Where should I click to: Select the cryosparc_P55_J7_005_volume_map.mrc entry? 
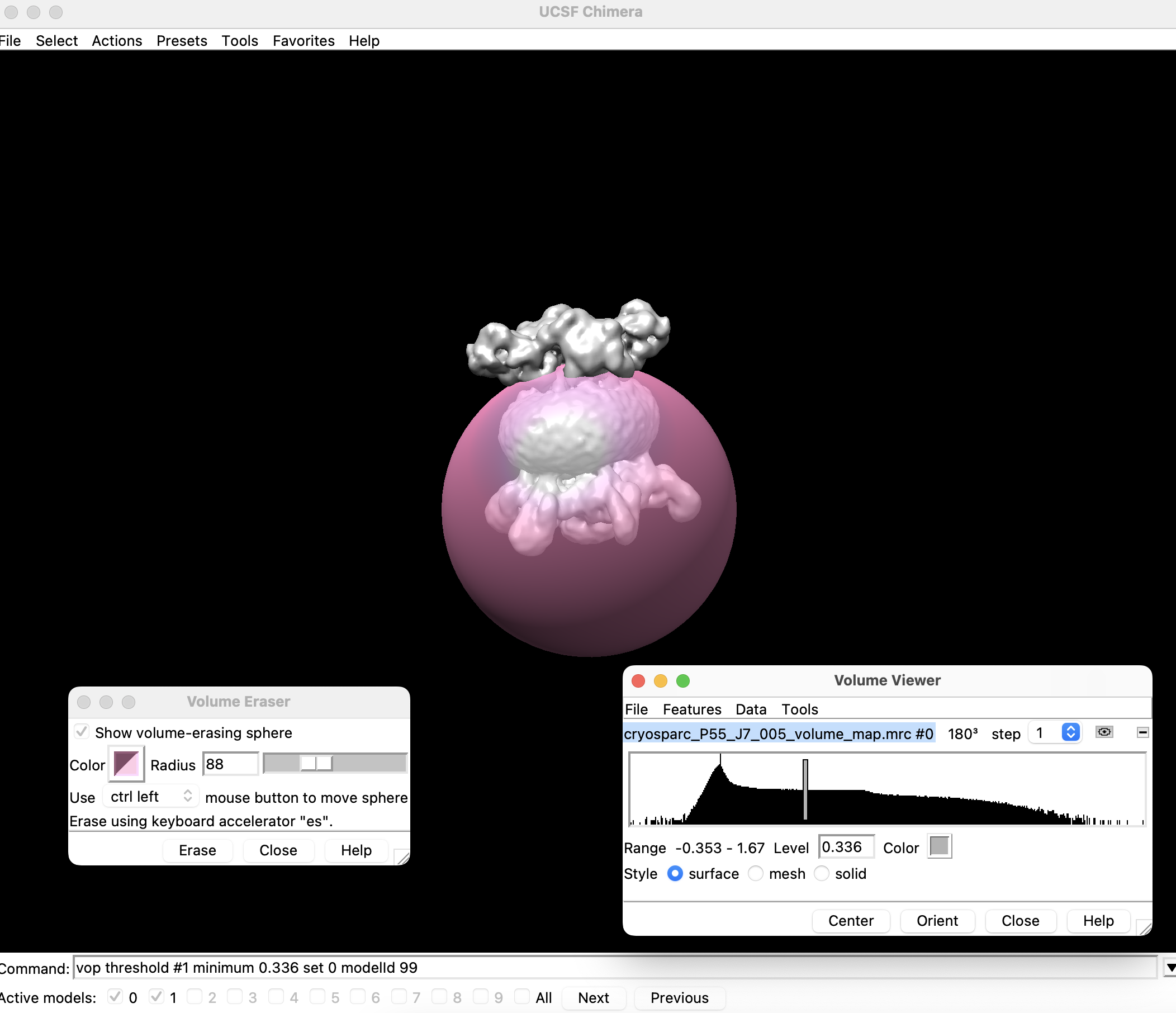pyautogui.click(x=777, y=733)
